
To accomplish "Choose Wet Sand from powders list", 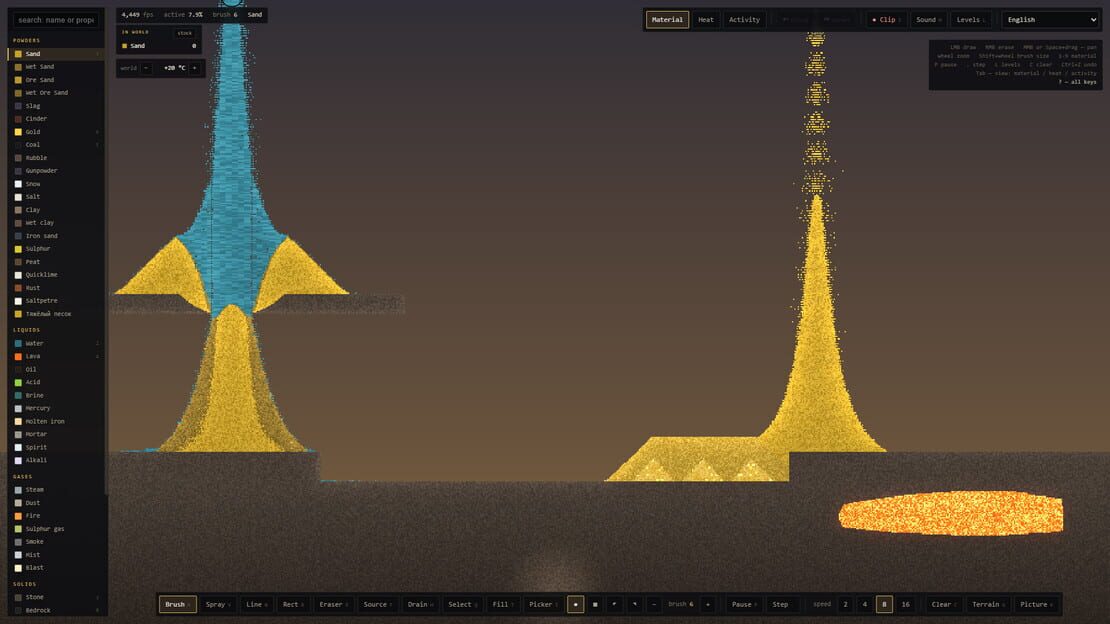I will [x=56, y=67].
